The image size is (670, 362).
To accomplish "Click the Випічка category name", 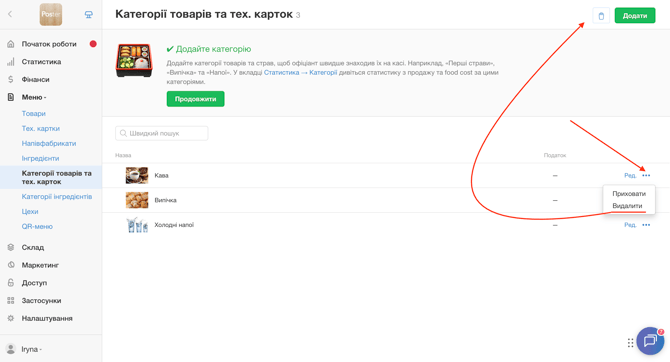I will [165, 200].
